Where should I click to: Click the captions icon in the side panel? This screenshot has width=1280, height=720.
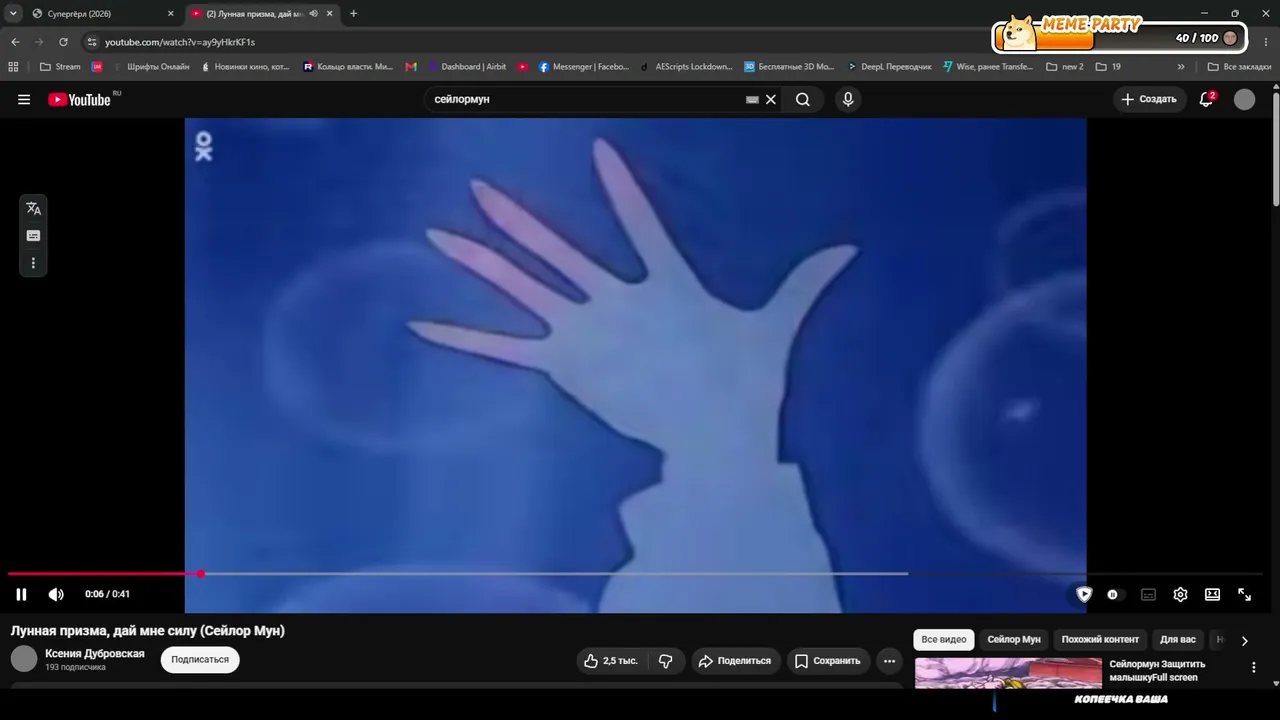(33, 236)
